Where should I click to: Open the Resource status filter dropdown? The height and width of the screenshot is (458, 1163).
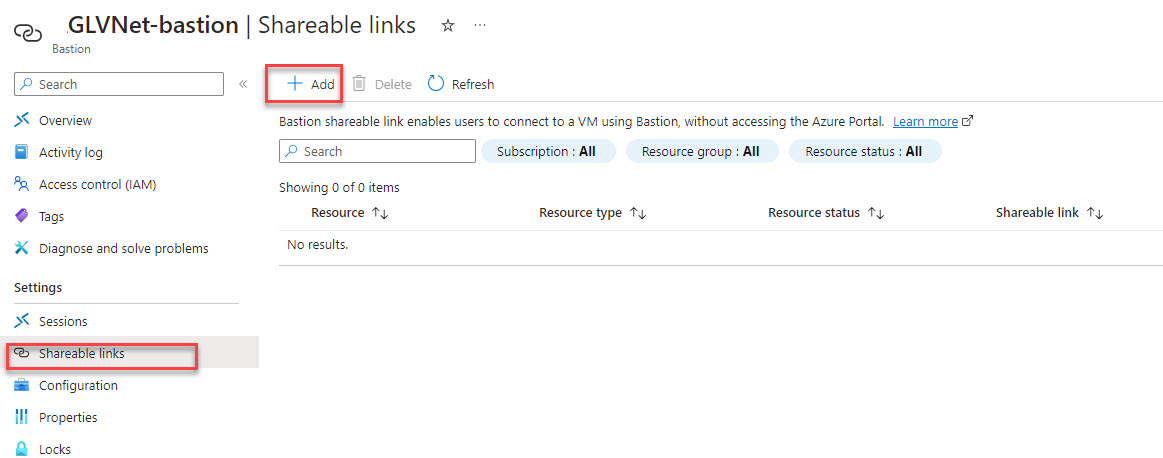coord(864,151)
